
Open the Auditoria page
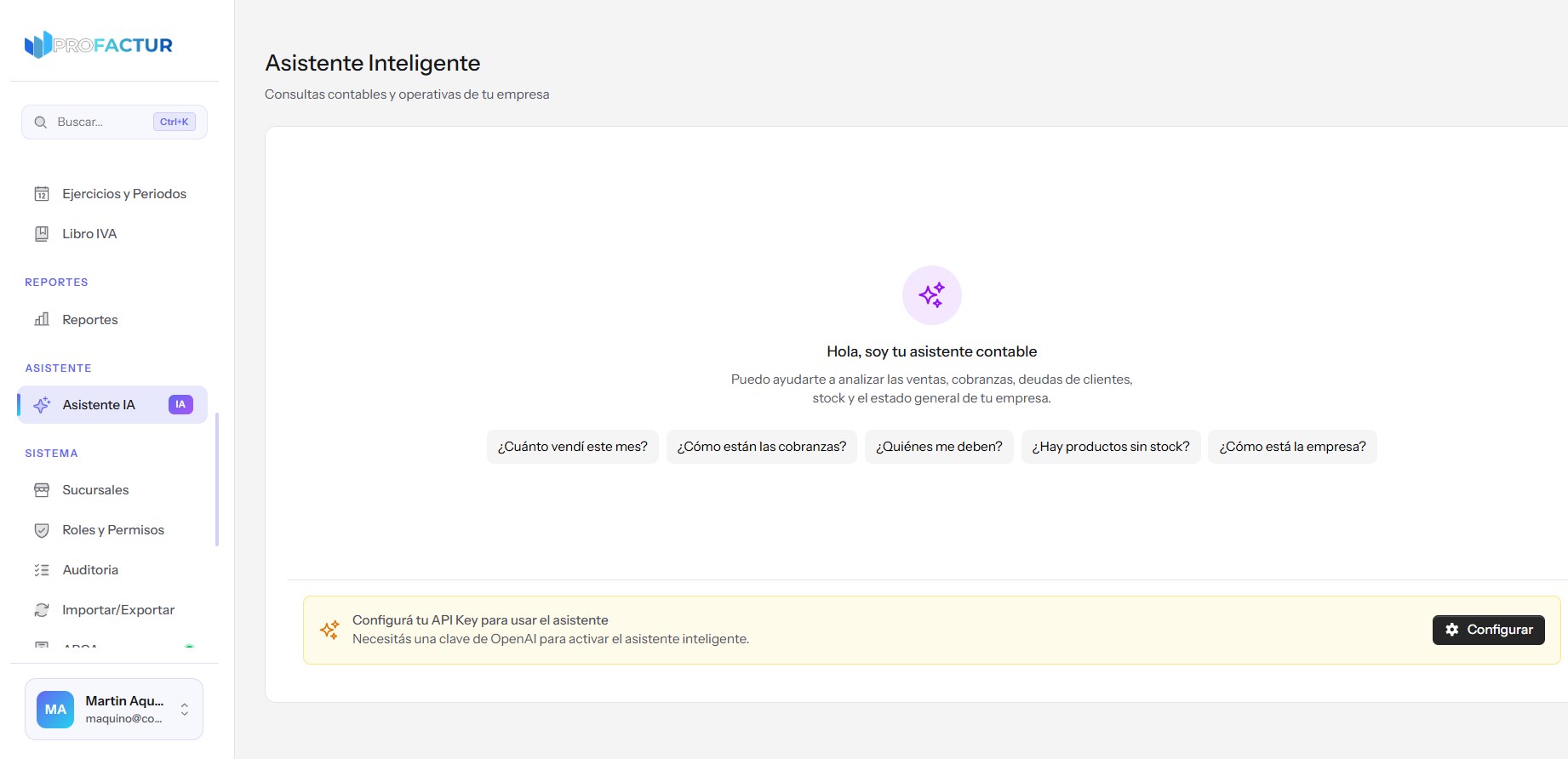pyautogui.click(x=112, y=570)
